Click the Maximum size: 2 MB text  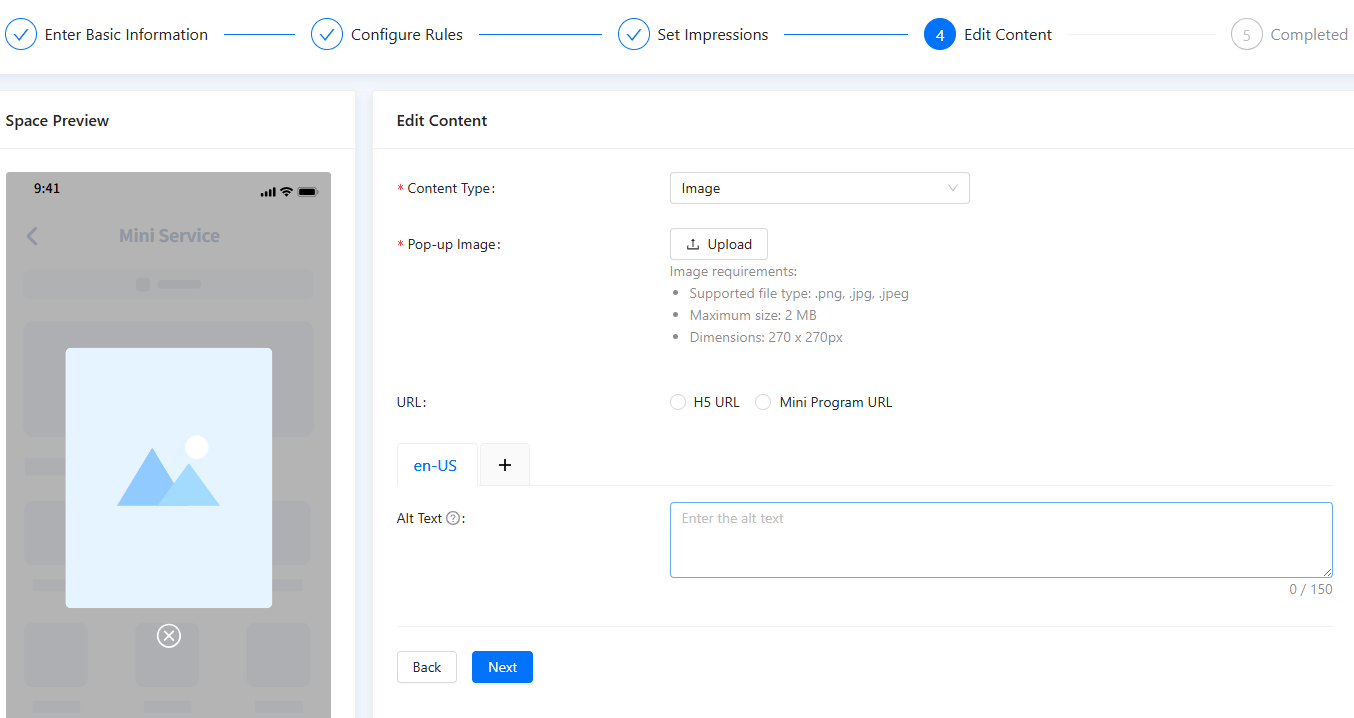[x=753, y=315]
